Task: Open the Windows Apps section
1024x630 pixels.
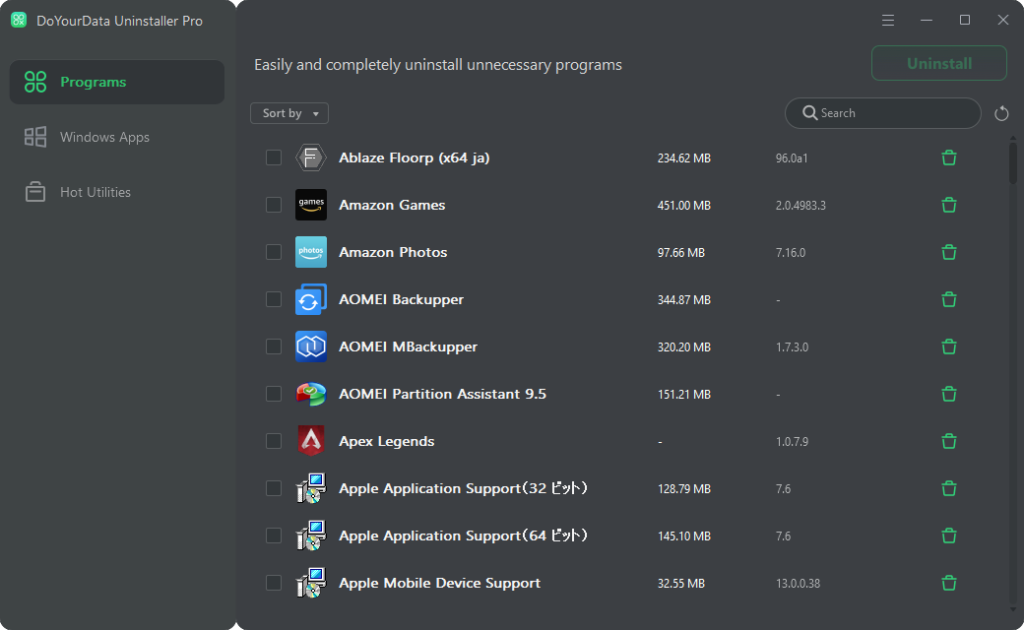Action: [x=117, y=137]
